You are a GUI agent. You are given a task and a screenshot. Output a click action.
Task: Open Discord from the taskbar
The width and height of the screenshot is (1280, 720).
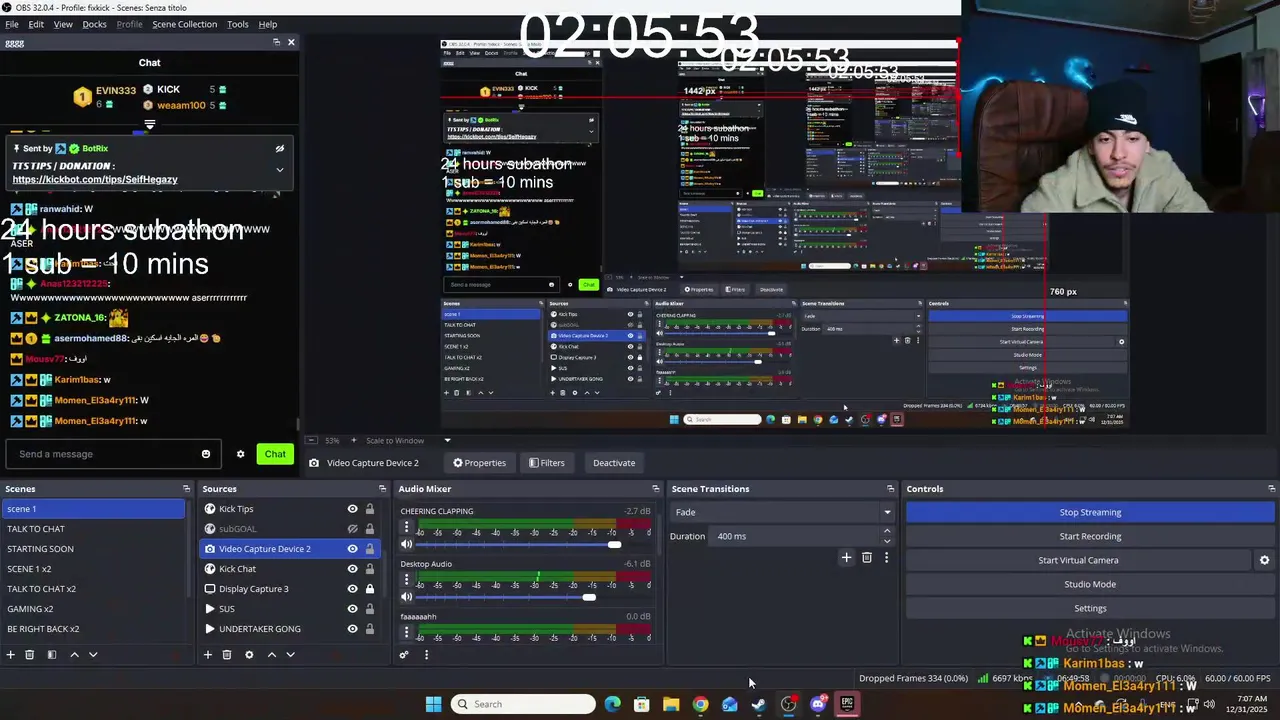[818, 704]
